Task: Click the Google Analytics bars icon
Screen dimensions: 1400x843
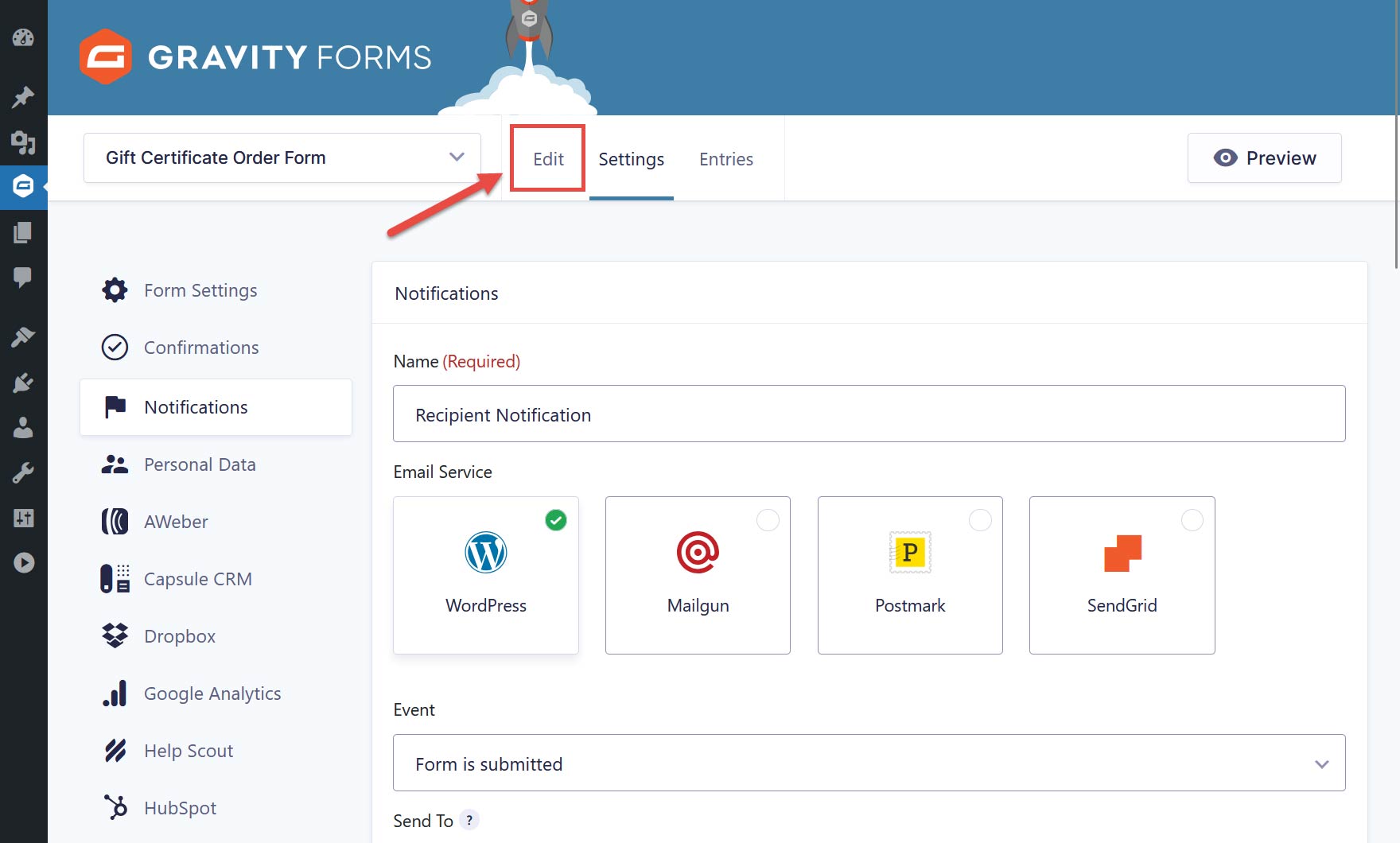Action: (x=115, y=693)
